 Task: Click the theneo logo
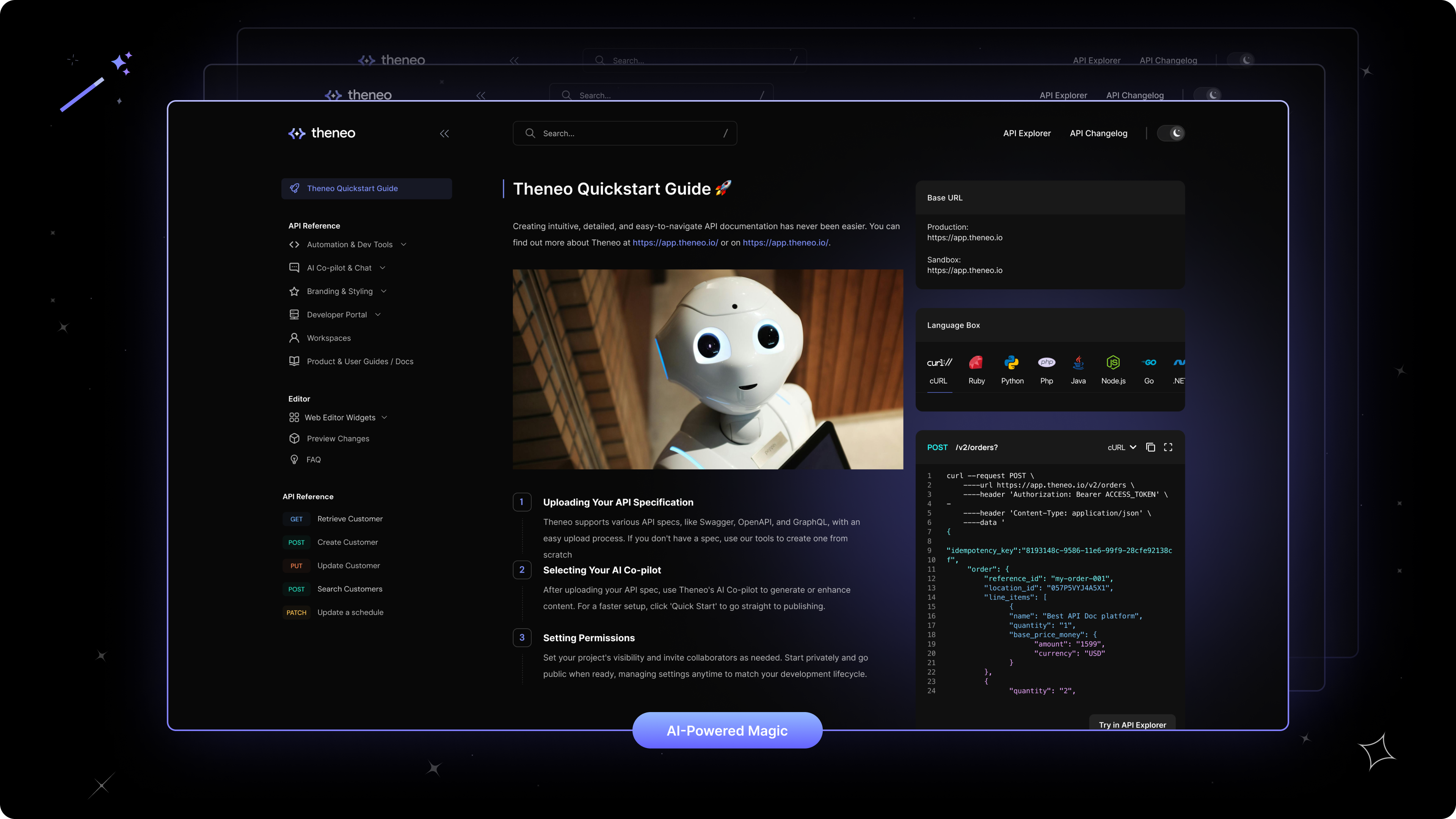coord(322,133)
